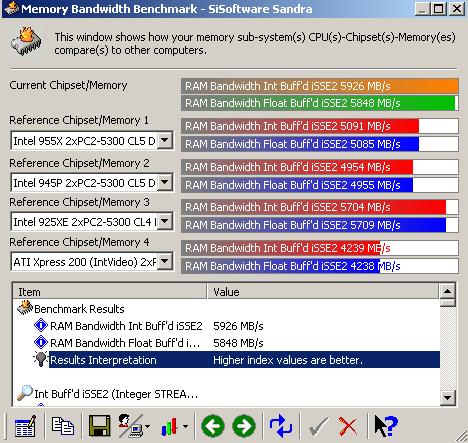This screenshot has height=443, width=468.
Task: Click the bar chart toolbar icon
Action: 169,426
